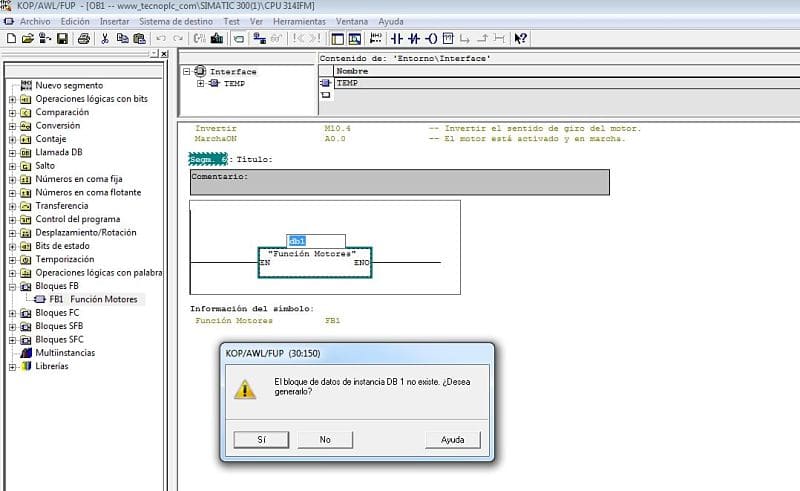Click the normally open contact icon
Viewport: 800px width, 491px height.
396,38
